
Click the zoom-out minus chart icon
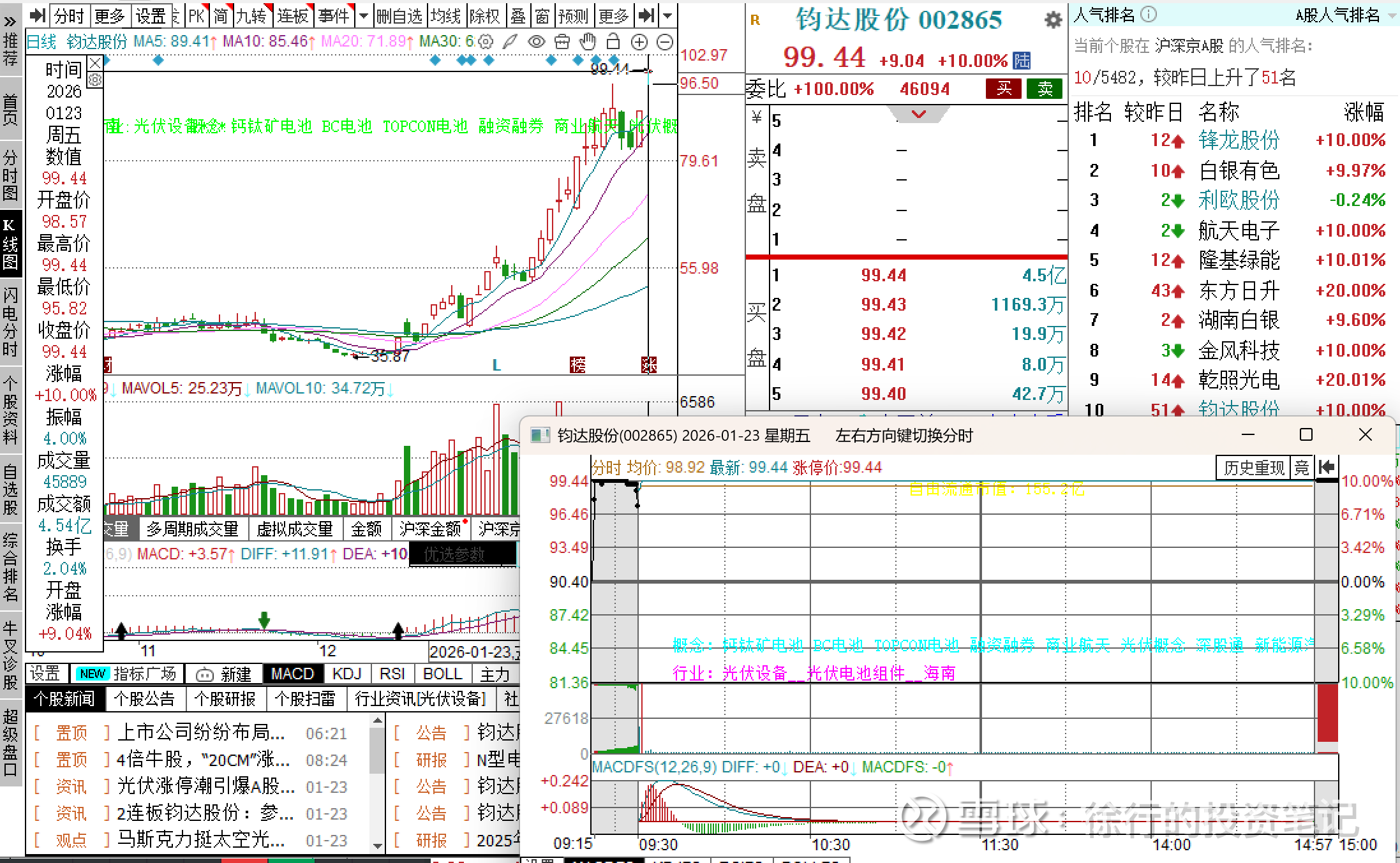pyautogui.click(x=665, y=43)
